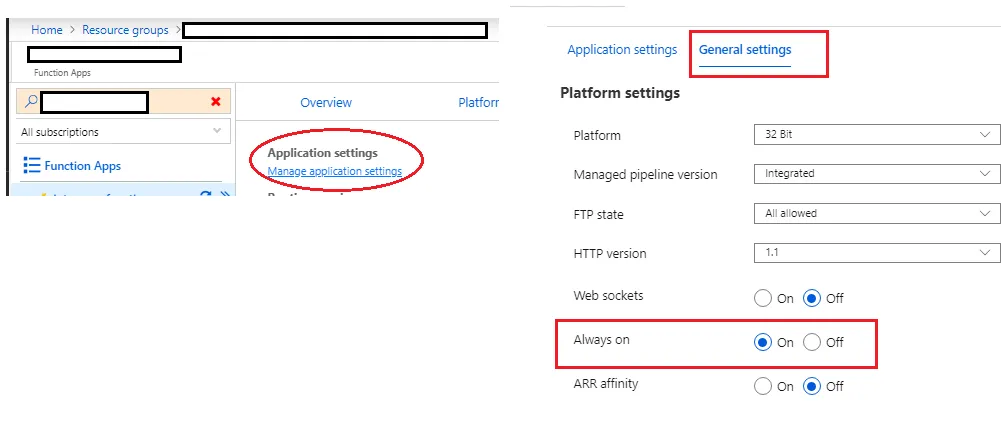Turn Web sockets On
1001x439 pixels.
(763, 298)
